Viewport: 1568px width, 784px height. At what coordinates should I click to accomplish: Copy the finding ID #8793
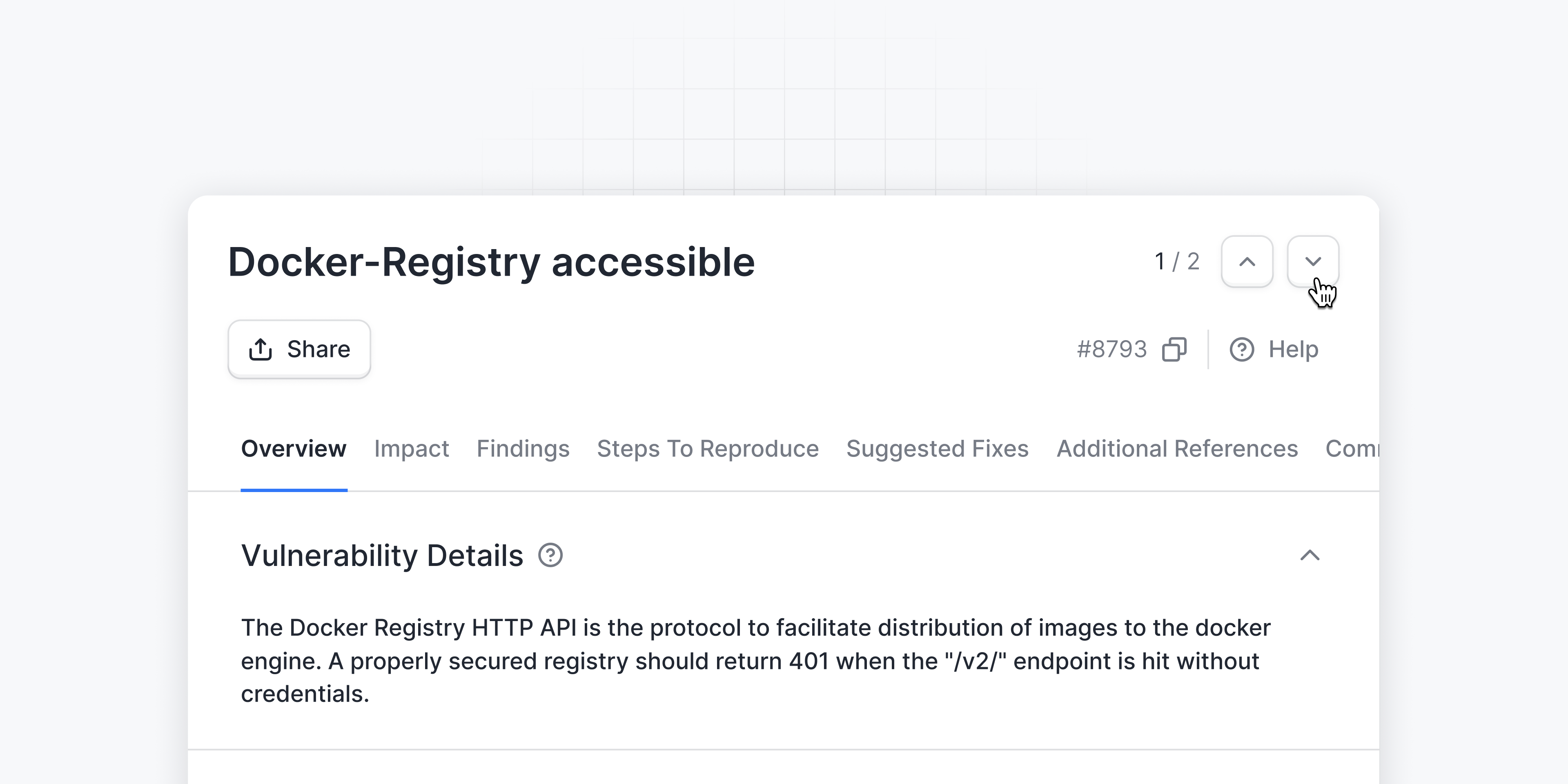tap(1174, 350)
